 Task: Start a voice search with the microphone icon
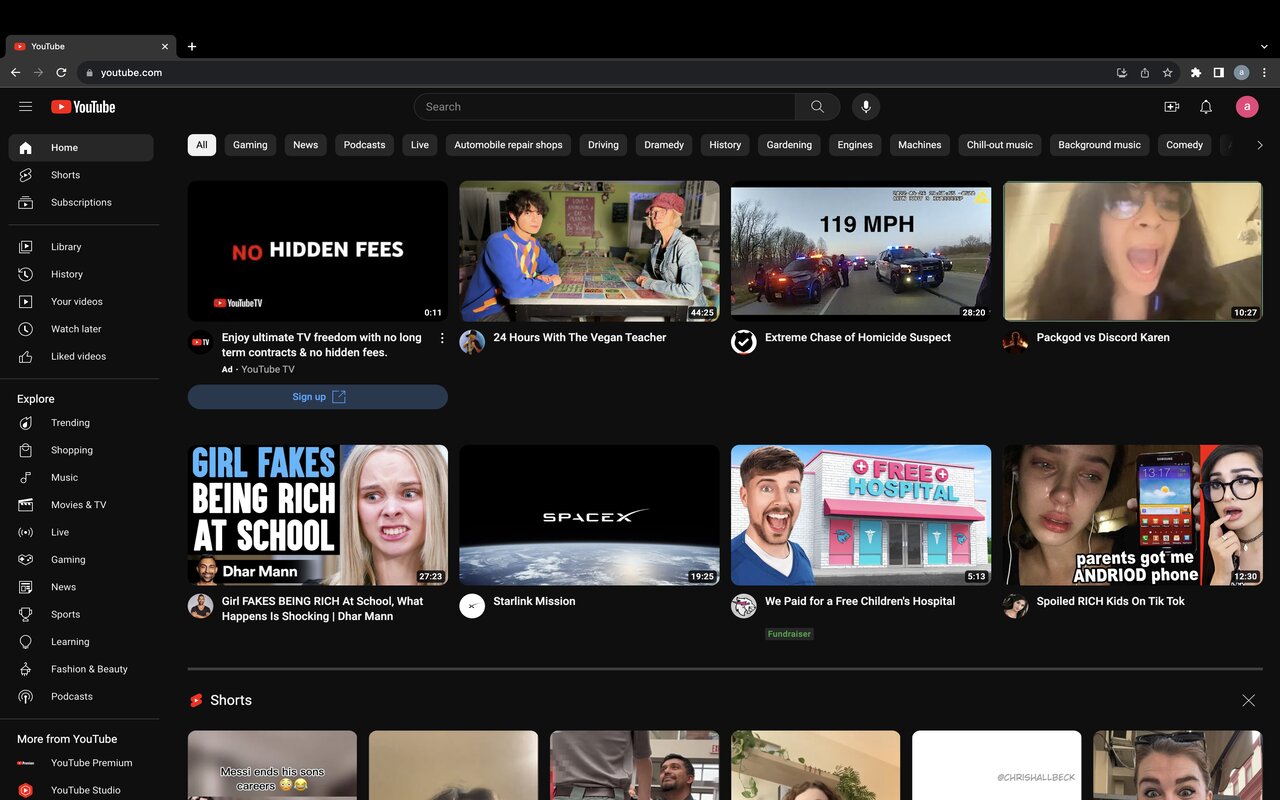point(866,106)
